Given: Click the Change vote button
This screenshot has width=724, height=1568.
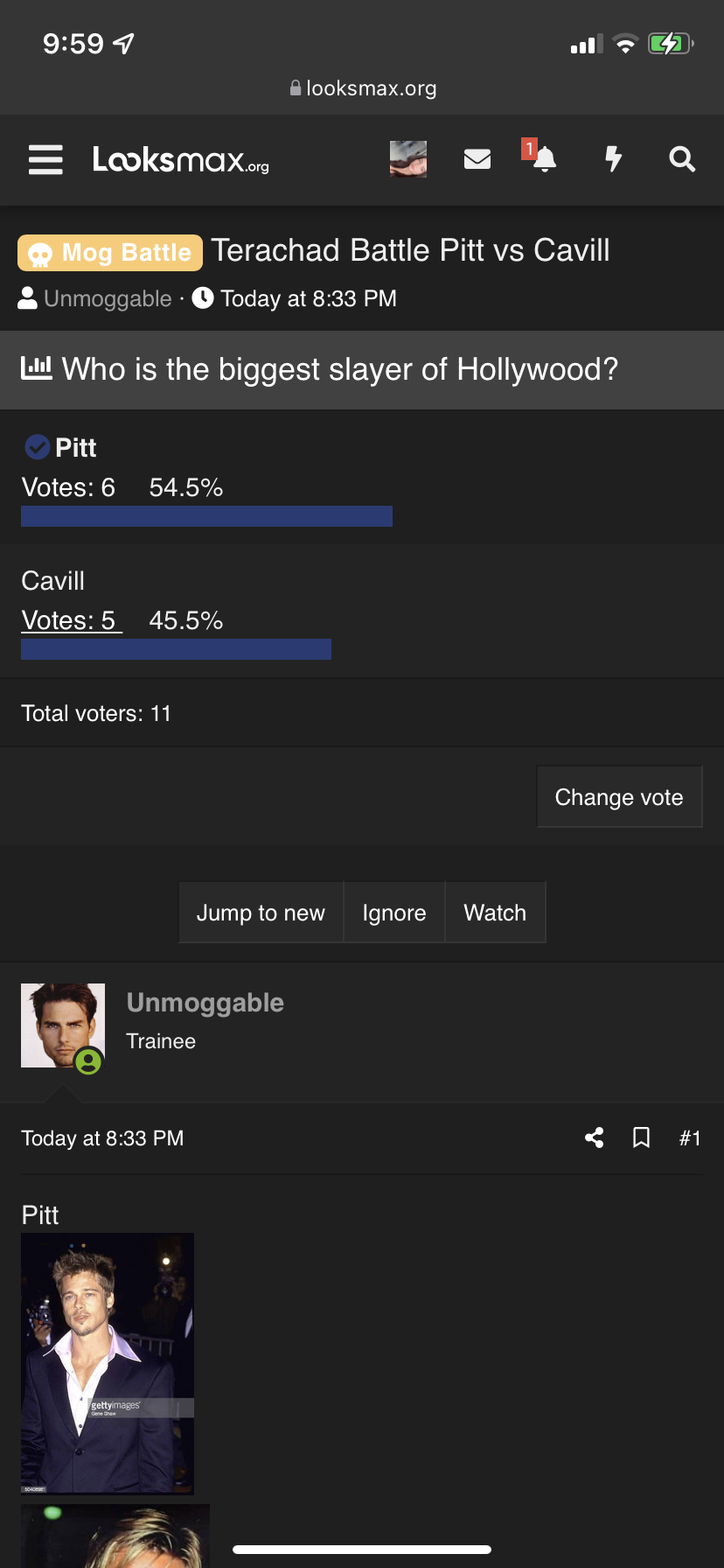Looking at the screenshot, I should (619, 797).
